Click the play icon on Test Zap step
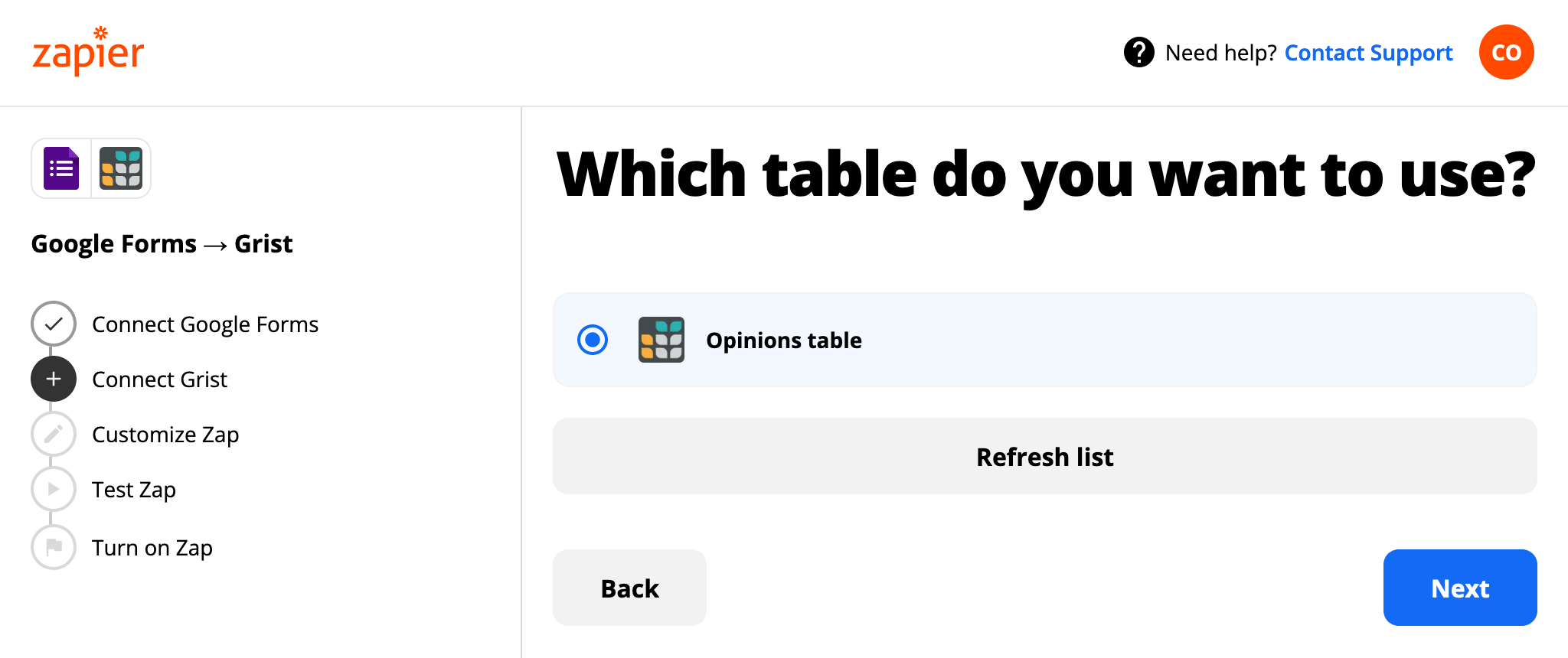The width and height of the screenshot is (1568, 658). [53, 489]
